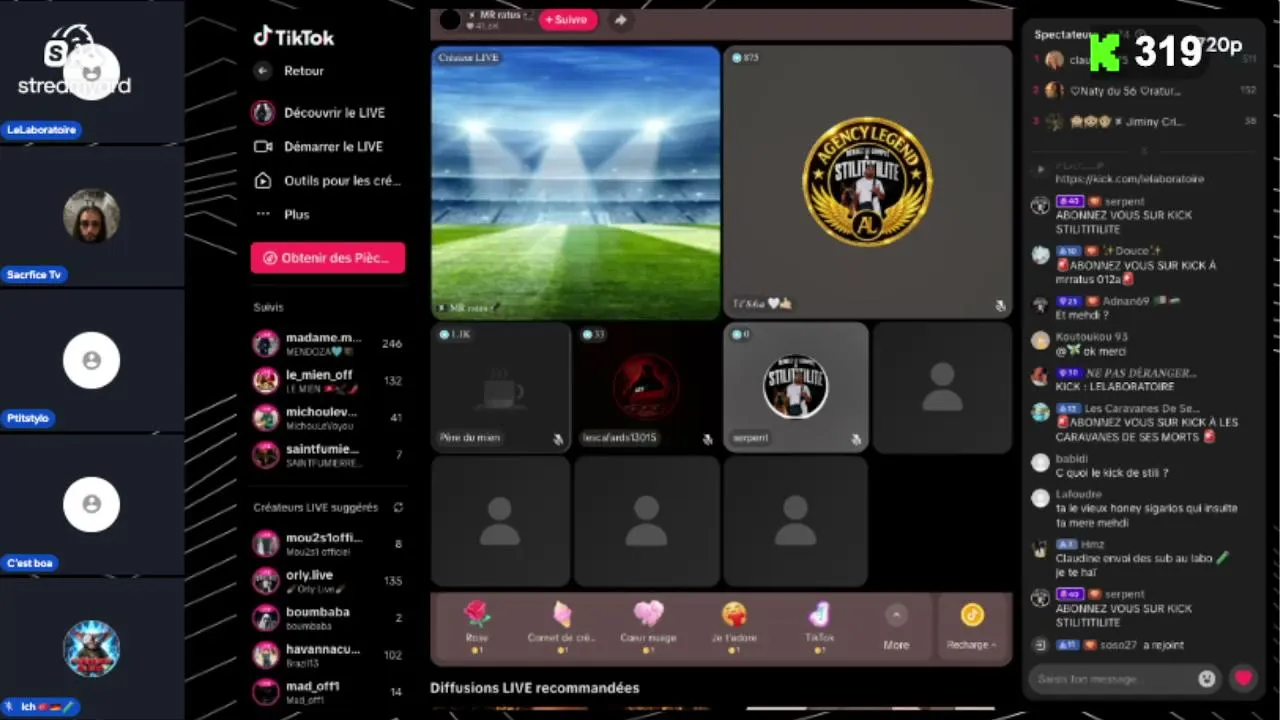Open suggested creator mad_off1
Viewport: 1280px width, 720px height.
(328, 691)
